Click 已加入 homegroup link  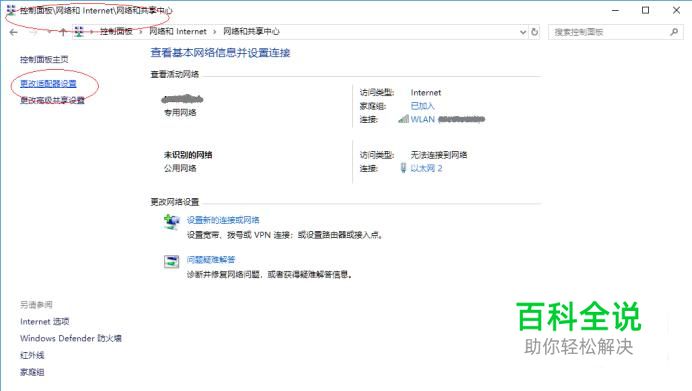coord(422,106)
